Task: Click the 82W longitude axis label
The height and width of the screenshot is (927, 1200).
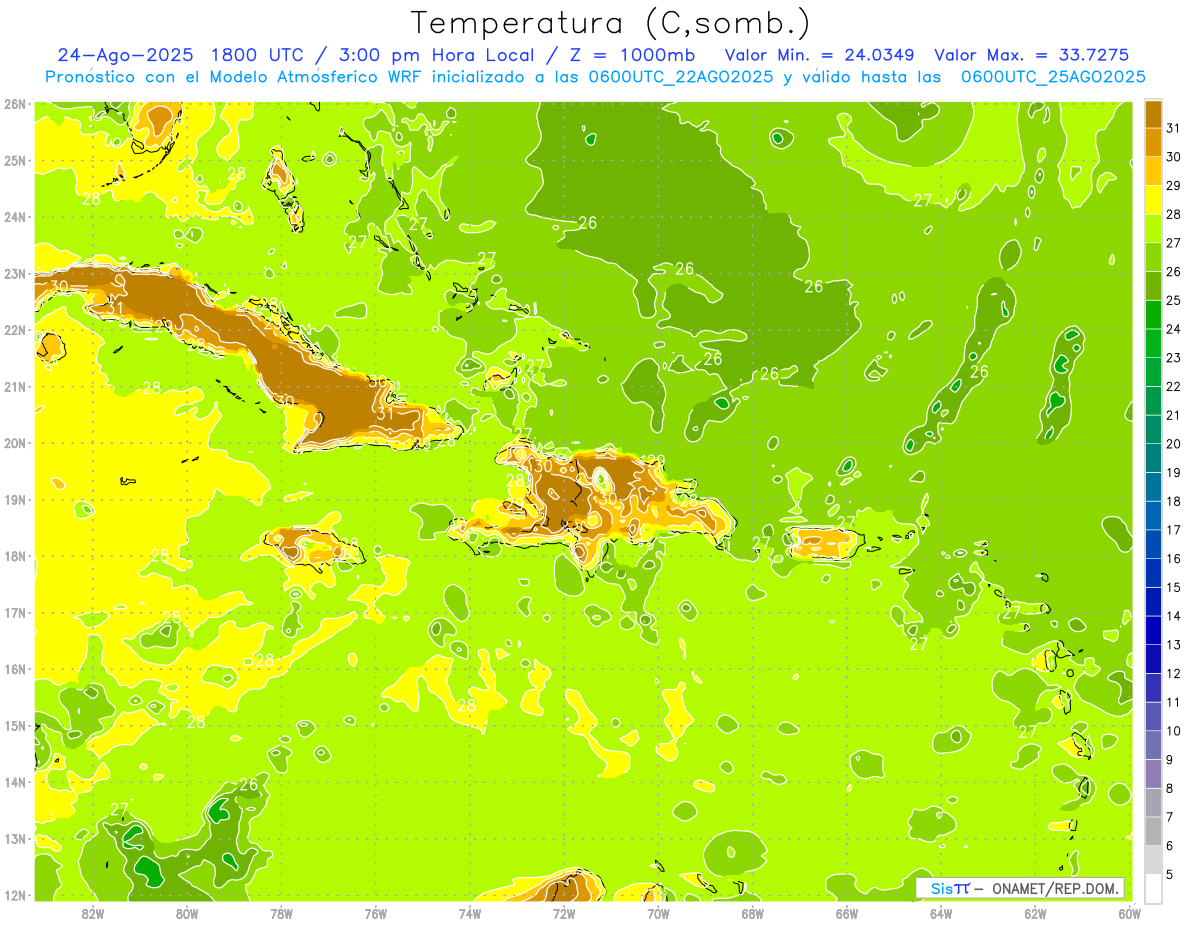Action: pyautogui.click(x=93, y=913)
